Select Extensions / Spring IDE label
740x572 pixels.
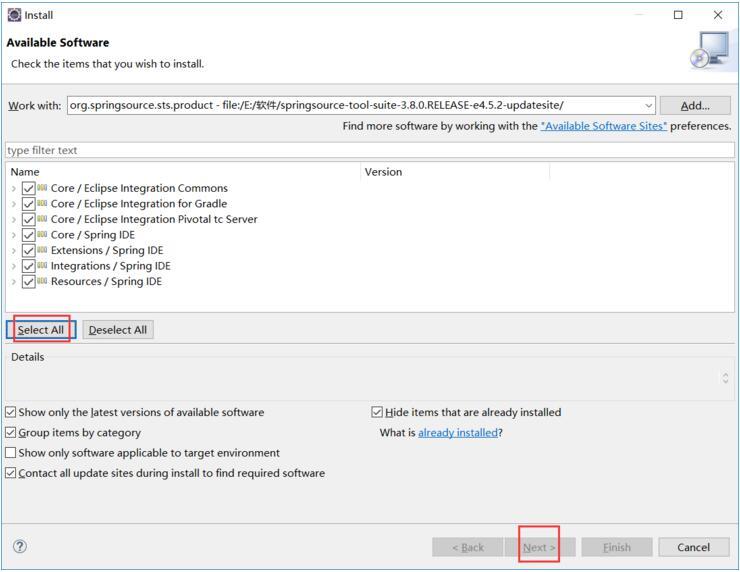coord(107,250)
